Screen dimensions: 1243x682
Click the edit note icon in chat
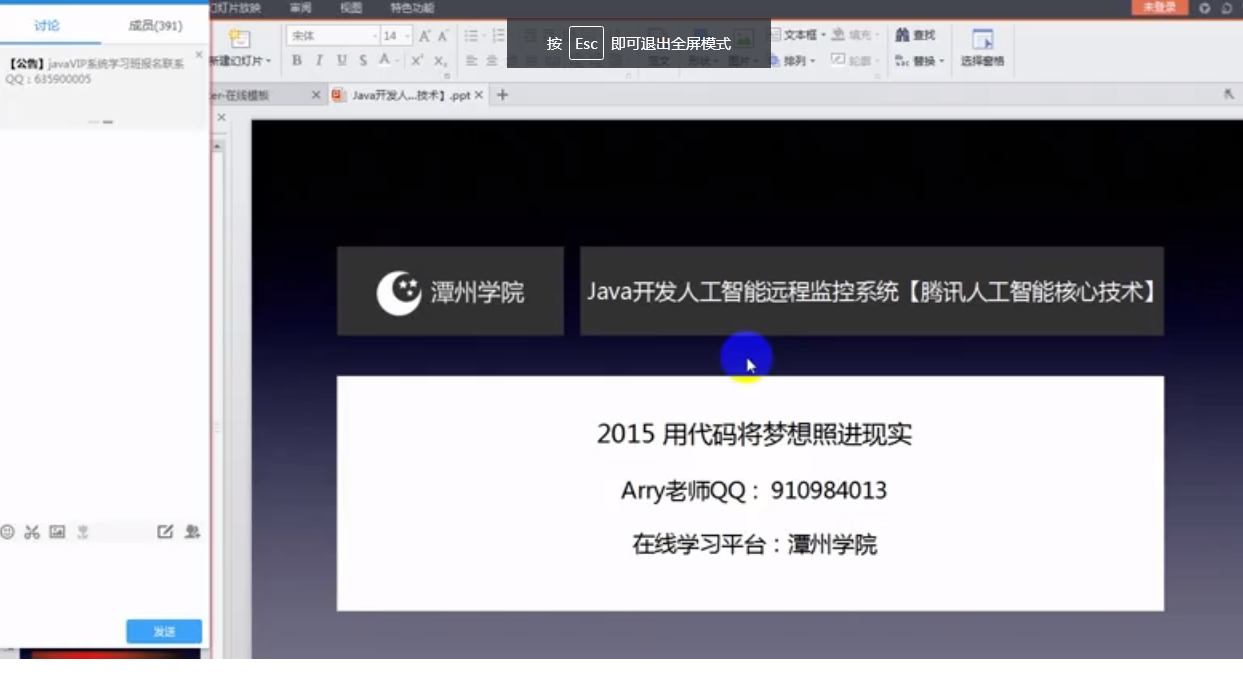(166, 532)
